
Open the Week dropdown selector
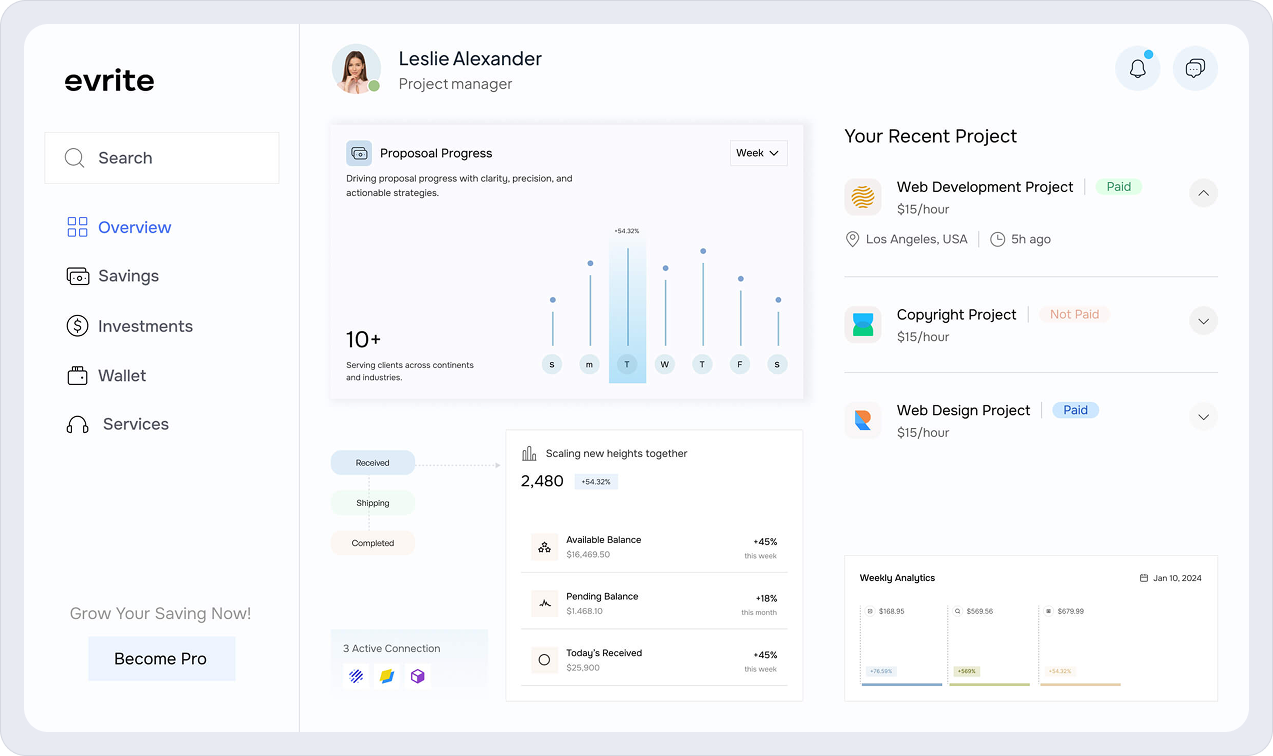[758, 153]
